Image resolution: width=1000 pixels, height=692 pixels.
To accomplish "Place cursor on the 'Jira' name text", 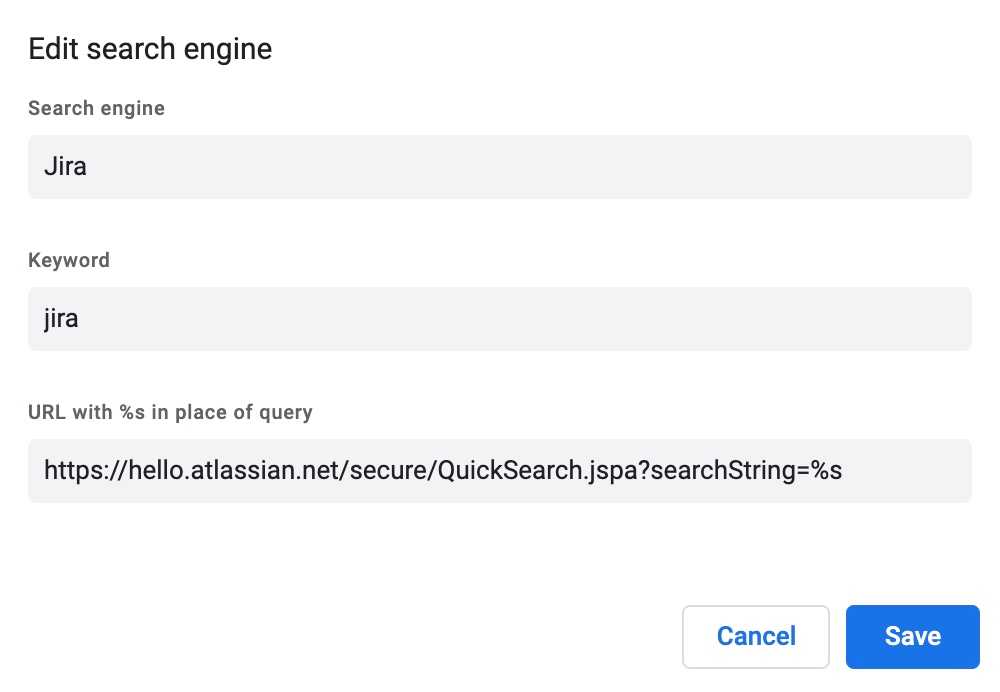I will pos(65,167).
